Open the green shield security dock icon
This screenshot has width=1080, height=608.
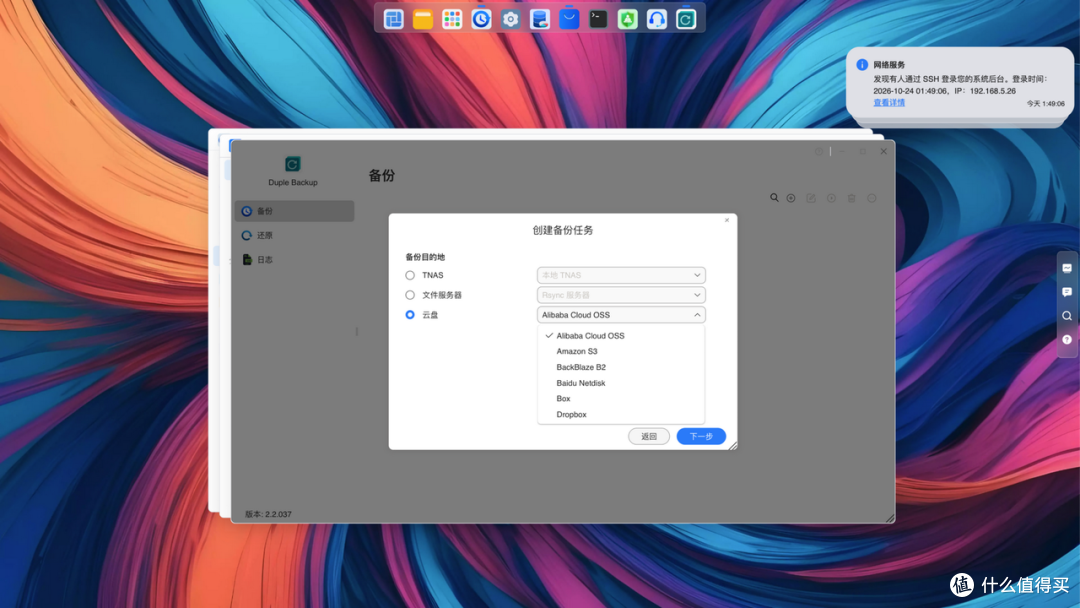[x=627, y=19]
